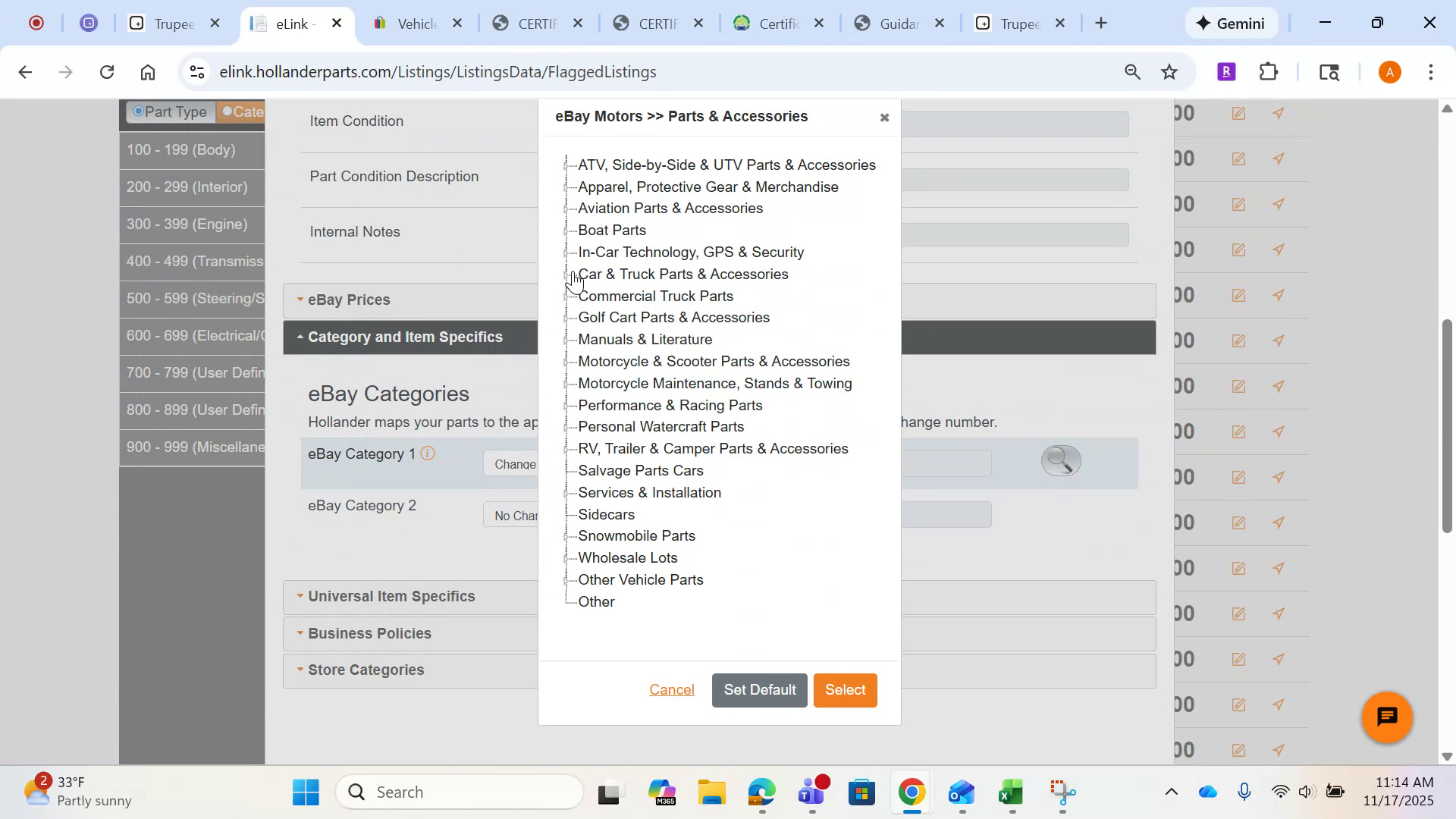Click the reload icon in the browser toolbar

(107, 71)
